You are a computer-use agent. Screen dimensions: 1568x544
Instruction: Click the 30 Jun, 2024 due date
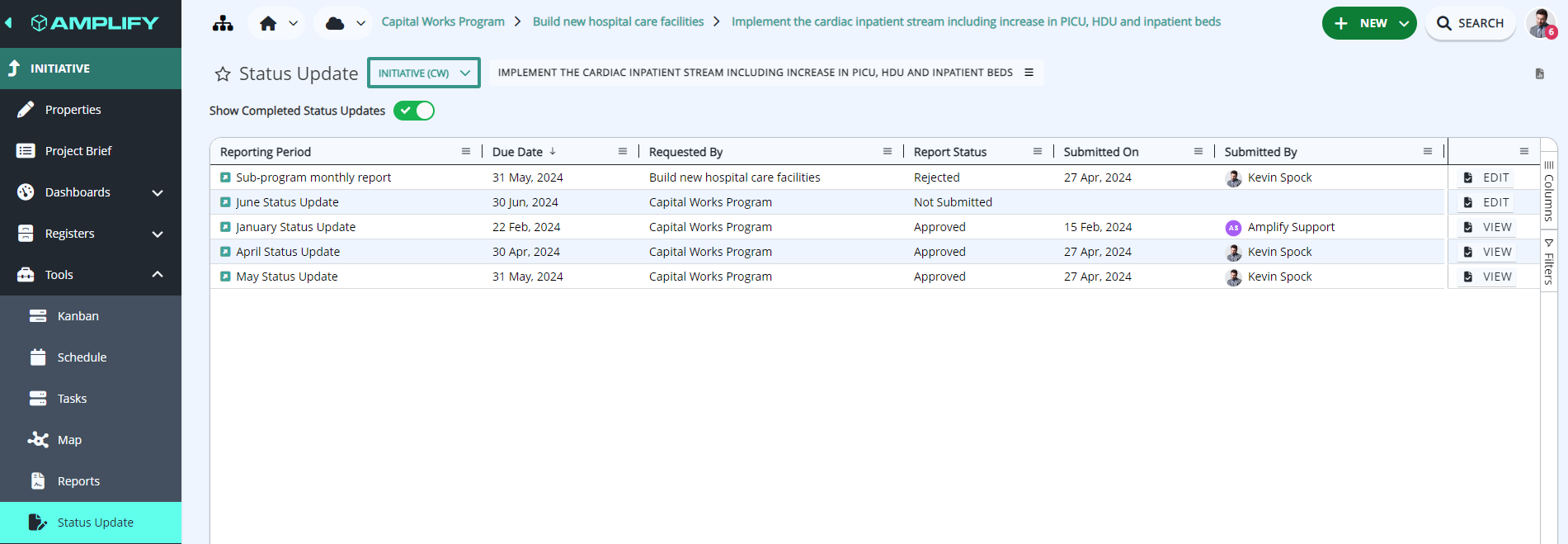pyautogui.click(x=525, y=202)
